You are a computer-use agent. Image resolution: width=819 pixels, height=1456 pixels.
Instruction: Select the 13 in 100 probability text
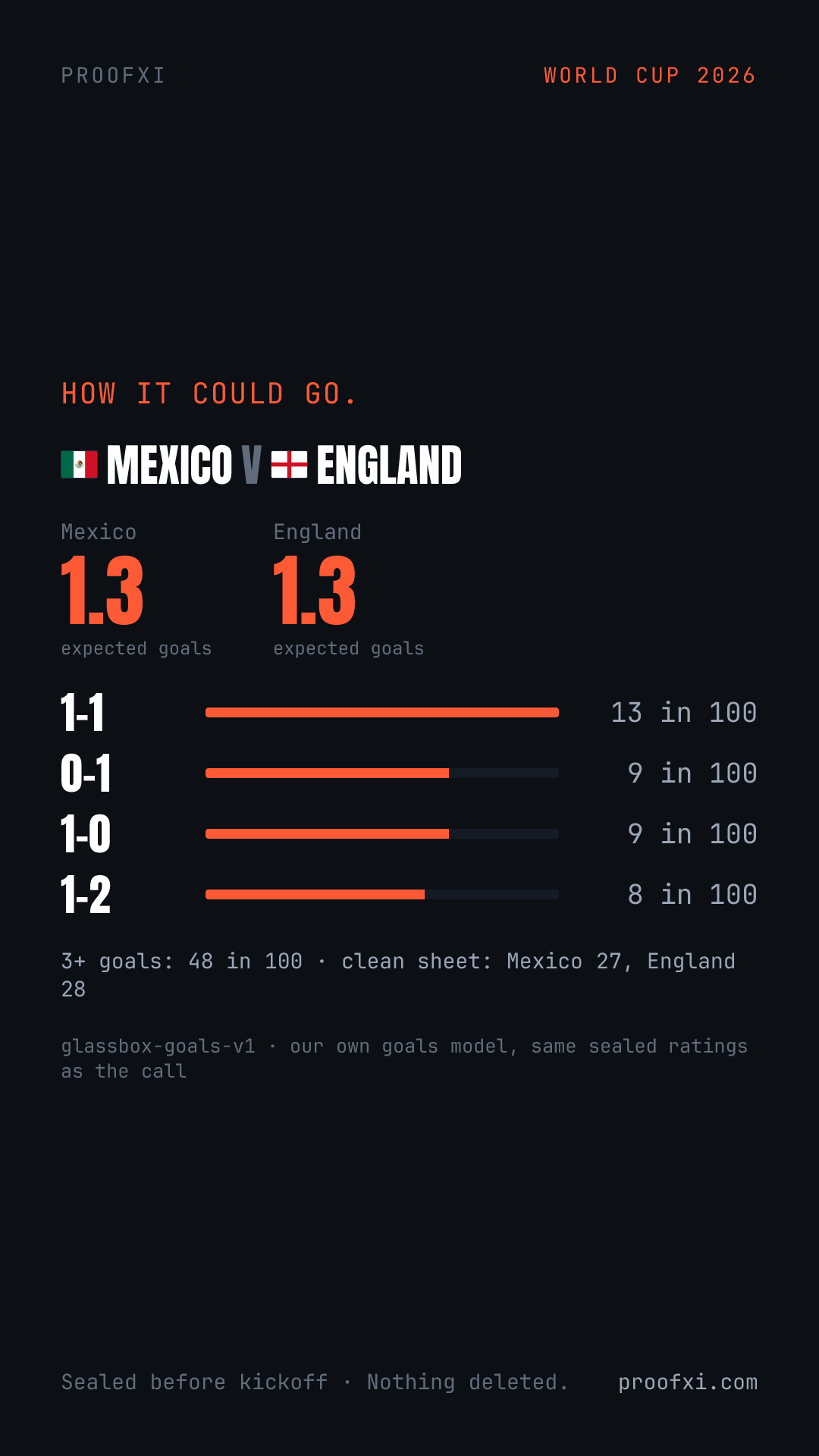tap(684, 713)
